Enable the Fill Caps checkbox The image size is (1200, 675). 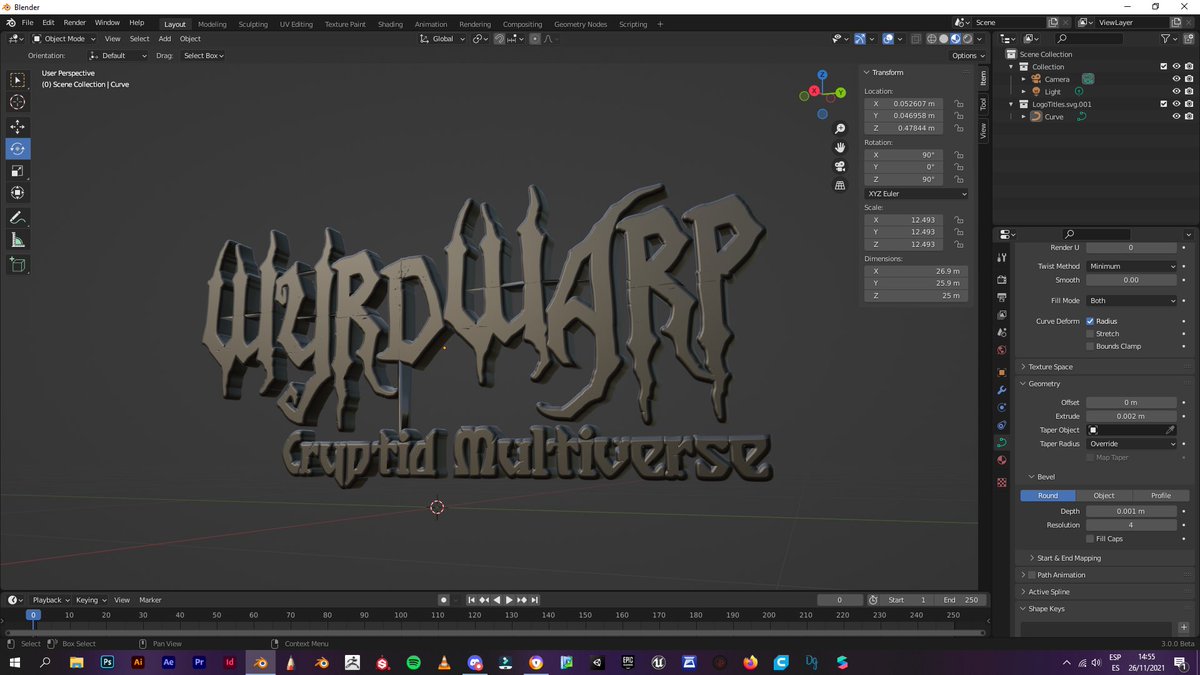[x=1090, y=539]
